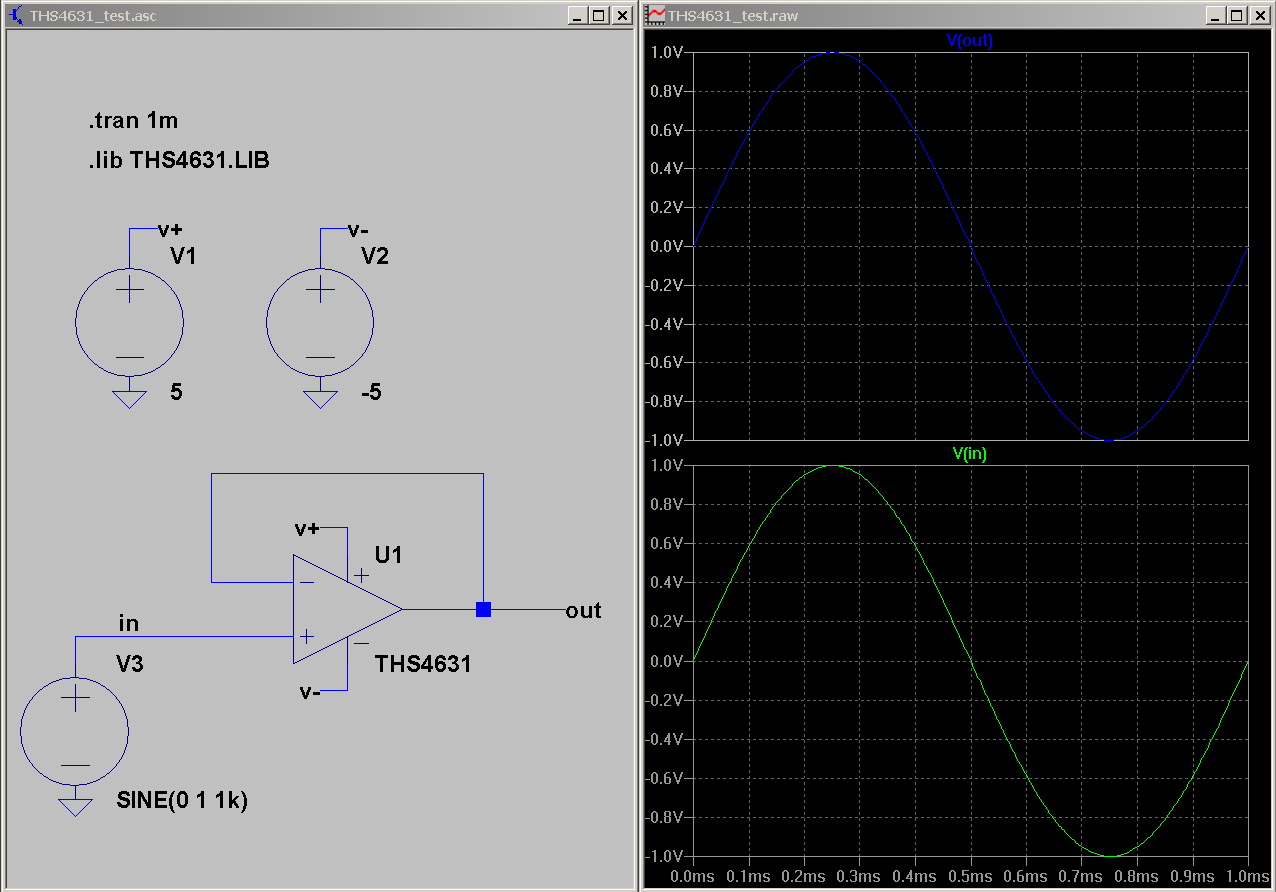Click the ground symbol beneath V3
This screenshot has height=892, width=1276.
click(75, 807)
